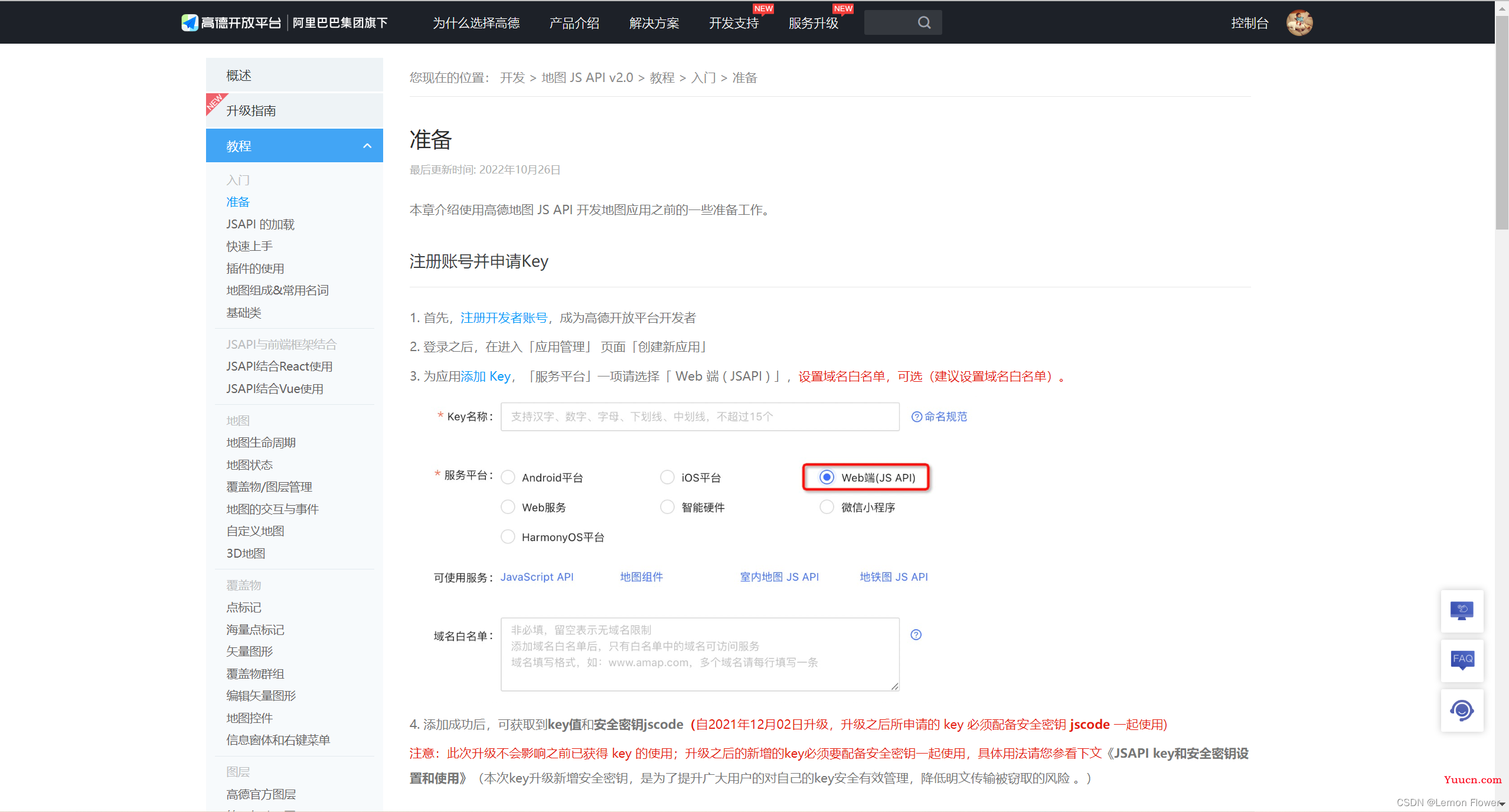Viewport: 1509px width, 812px height.
Task: Click the AMap paper-plane logo icon
Action: click(190, 22)
